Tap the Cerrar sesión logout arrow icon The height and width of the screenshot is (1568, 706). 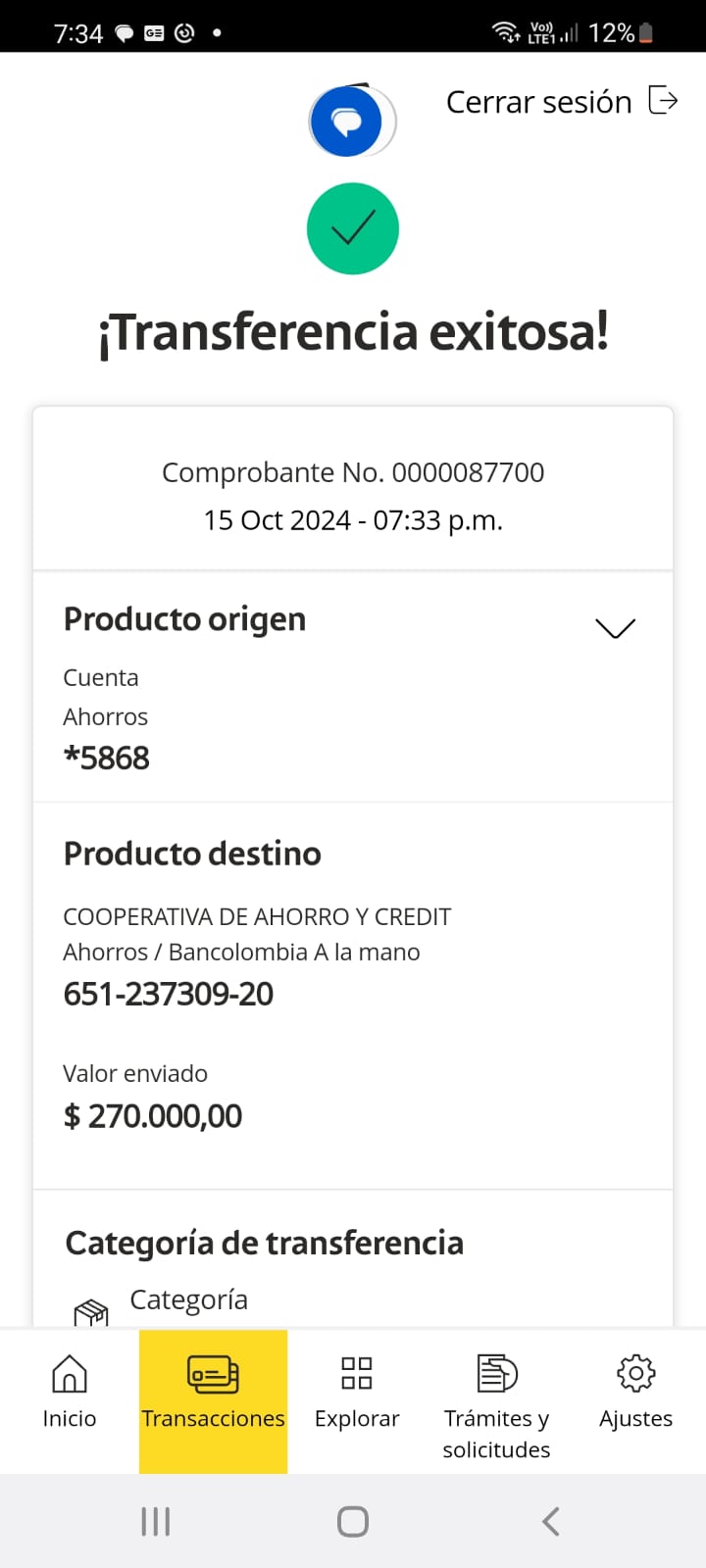(x=664, y=100)
